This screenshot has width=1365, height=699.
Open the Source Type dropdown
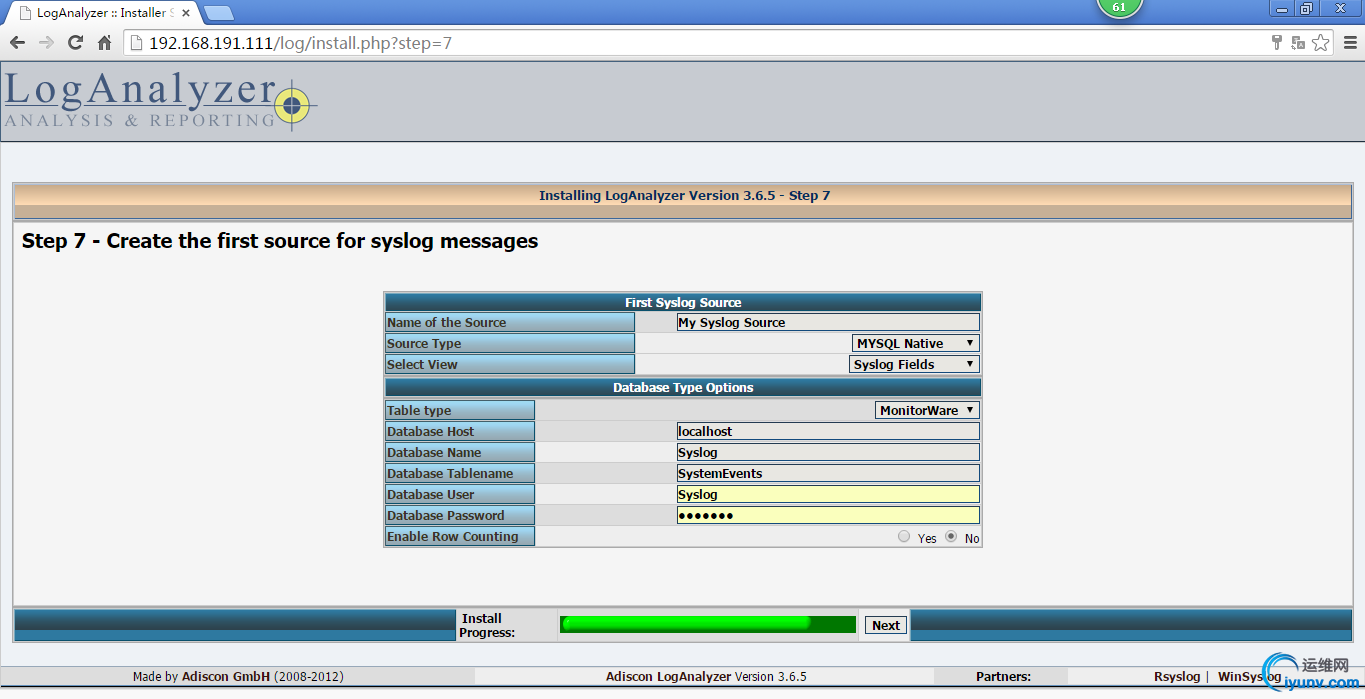pyautogui.click(x=916, y=343)
